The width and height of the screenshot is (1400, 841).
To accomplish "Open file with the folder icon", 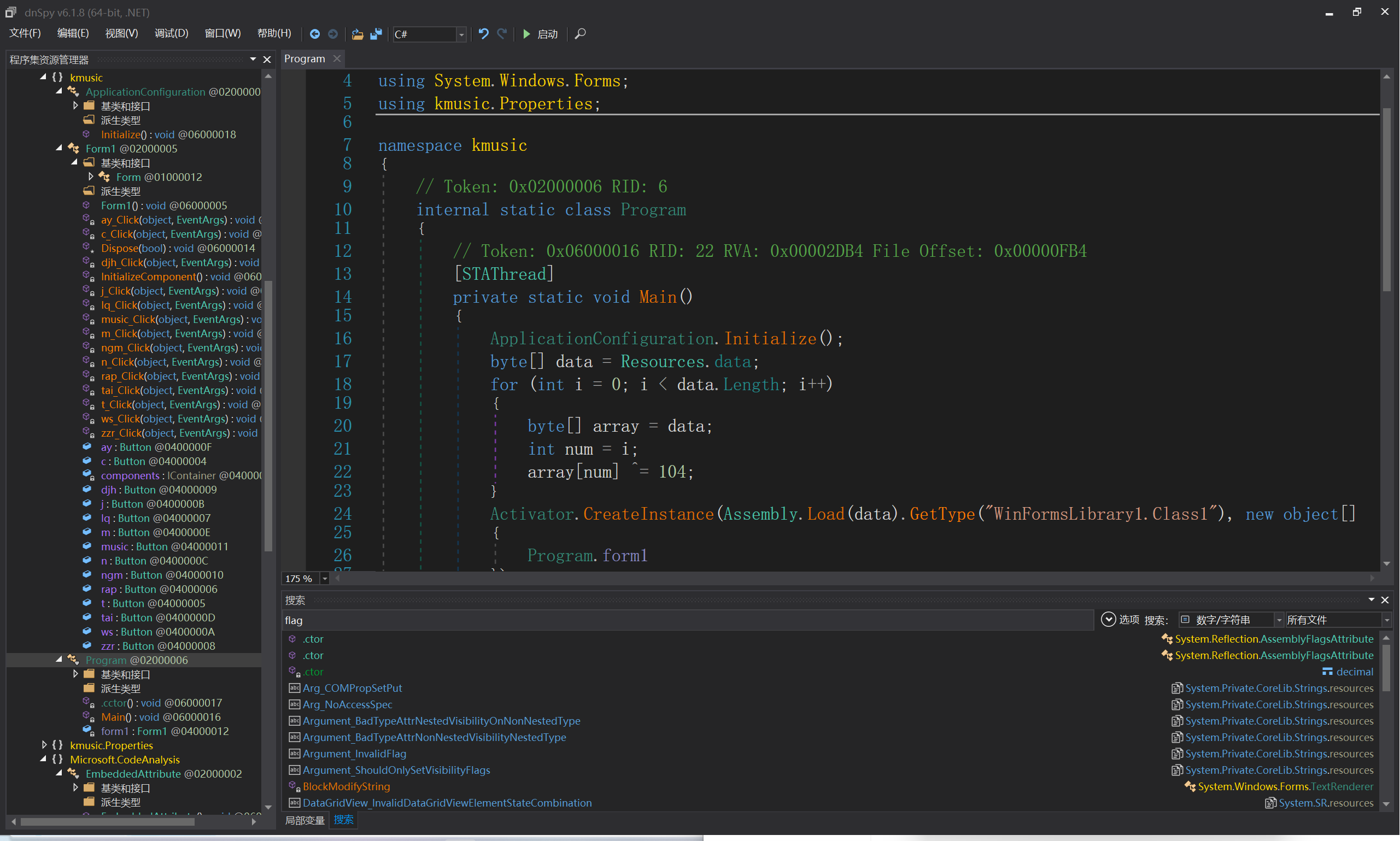I will click(357, 34).
